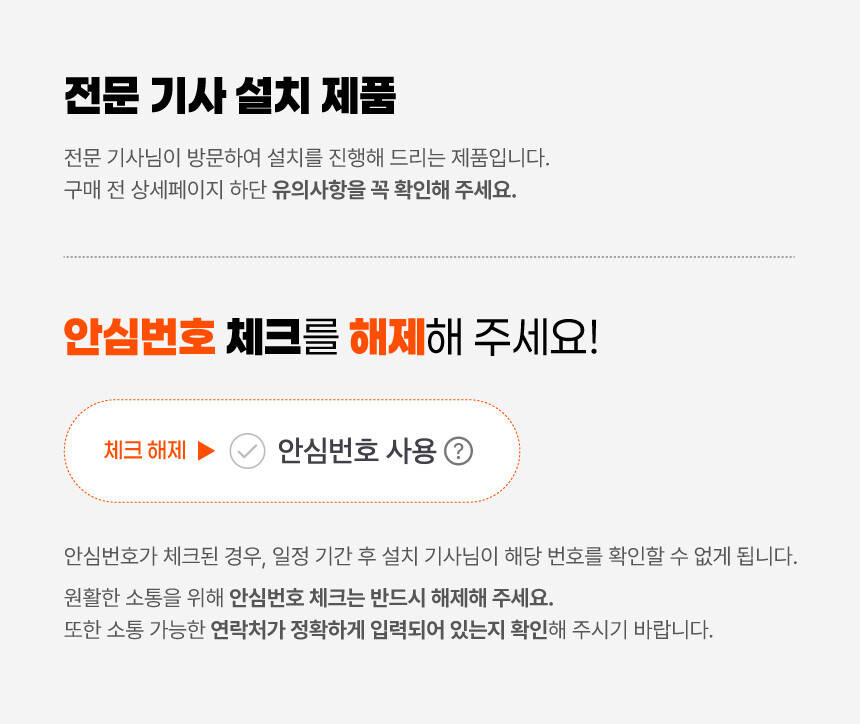Click the text 해 주시기 바랍니다
This screenshot has width=860, height=724.
click(x=631, y=630)
